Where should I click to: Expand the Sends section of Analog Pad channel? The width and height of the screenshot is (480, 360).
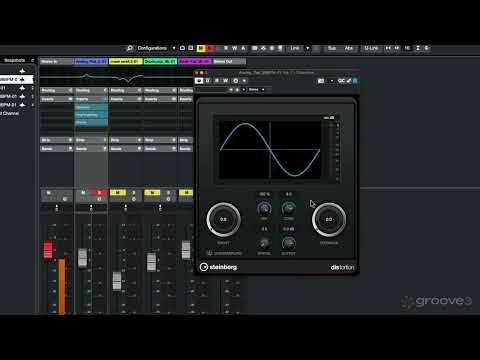tap(91, 149)
